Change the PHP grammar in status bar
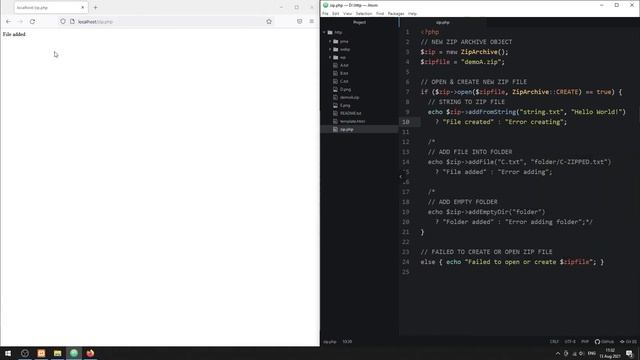 pos(585,342)
